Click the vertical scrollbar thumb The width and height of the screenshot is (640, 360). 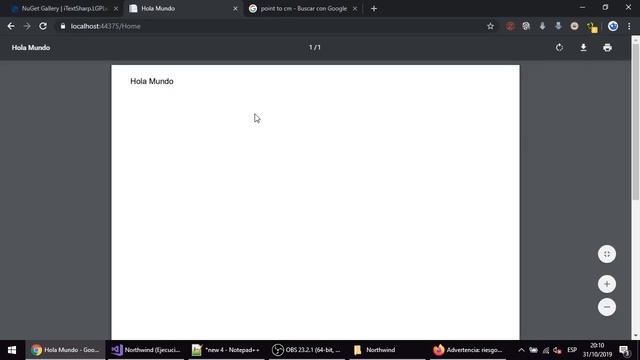(x=636, y=122)
